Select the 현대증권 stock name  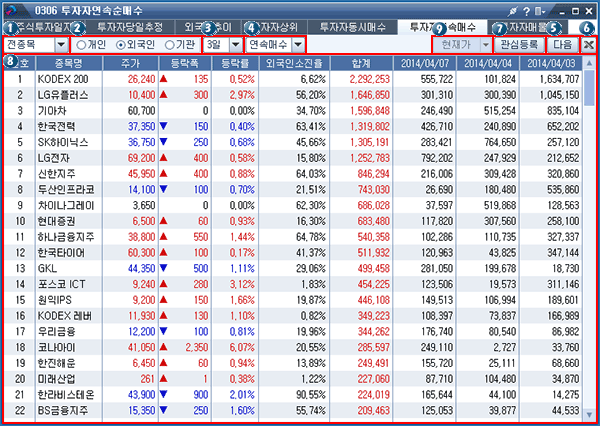tap(57, 221)
